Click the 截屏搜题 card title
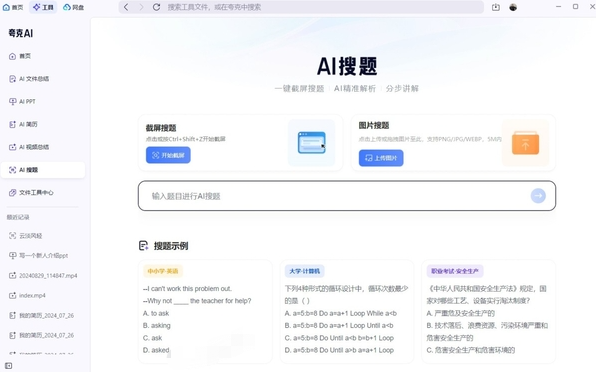 pos(161,128)
